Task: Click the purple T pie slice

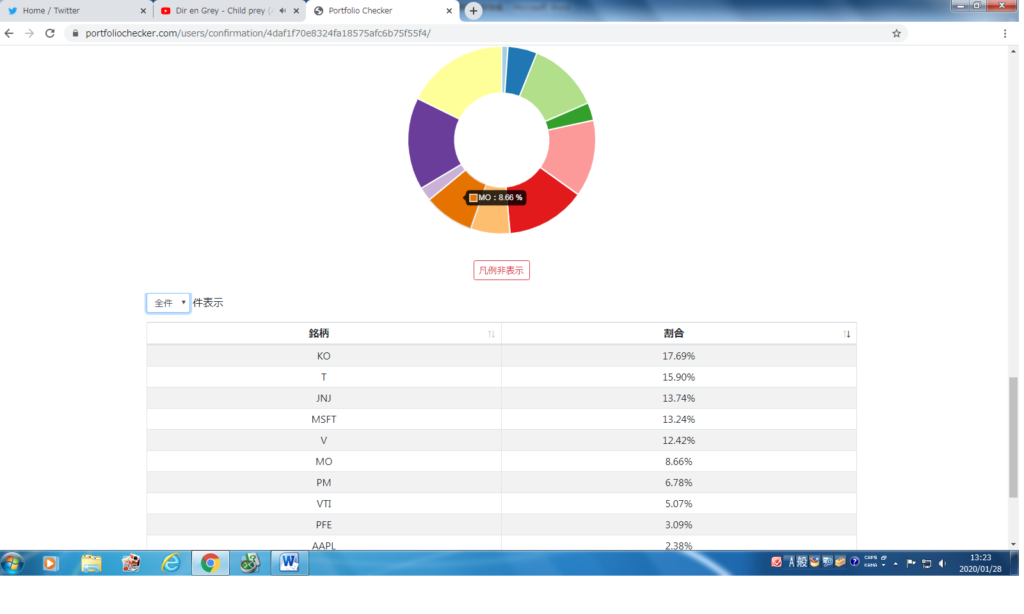Action: (431, 142)
